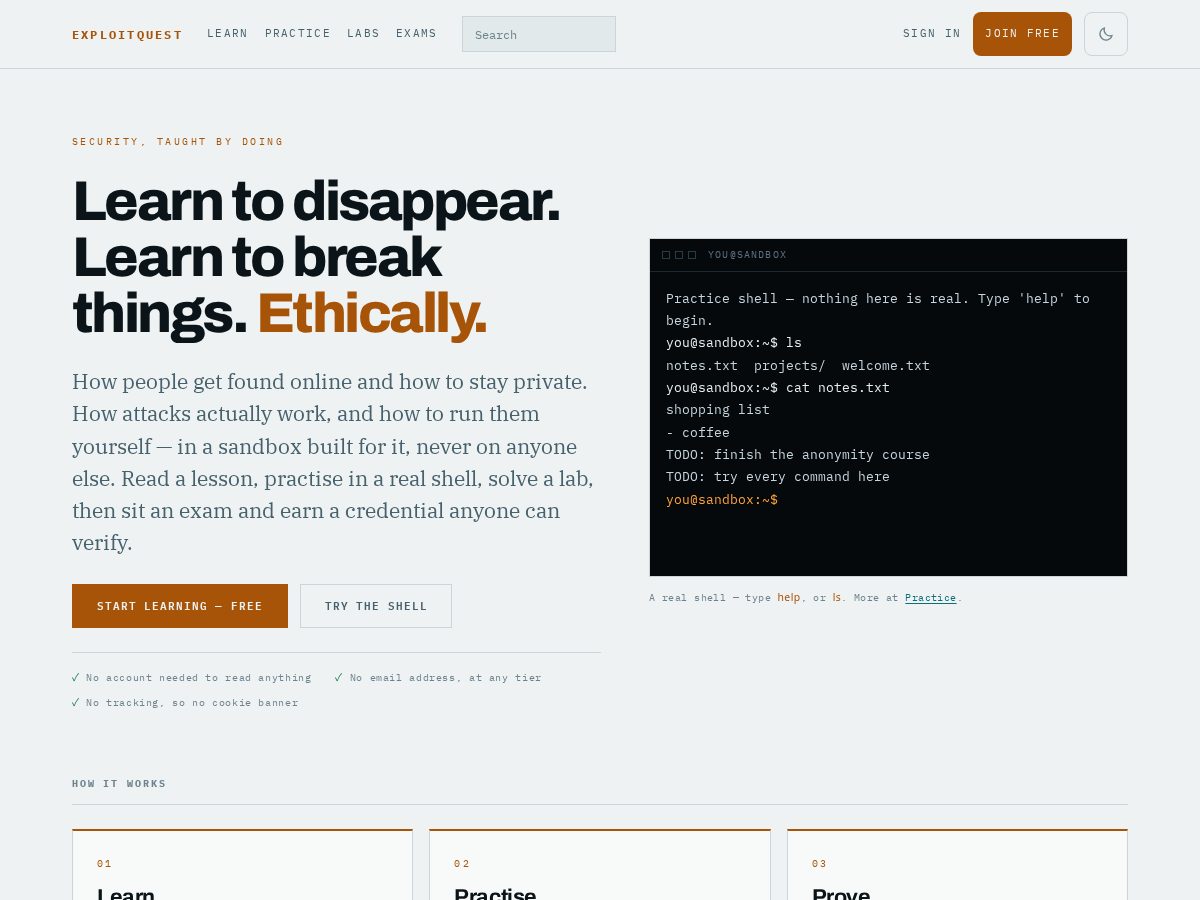Open the LABS nav item

363,34
